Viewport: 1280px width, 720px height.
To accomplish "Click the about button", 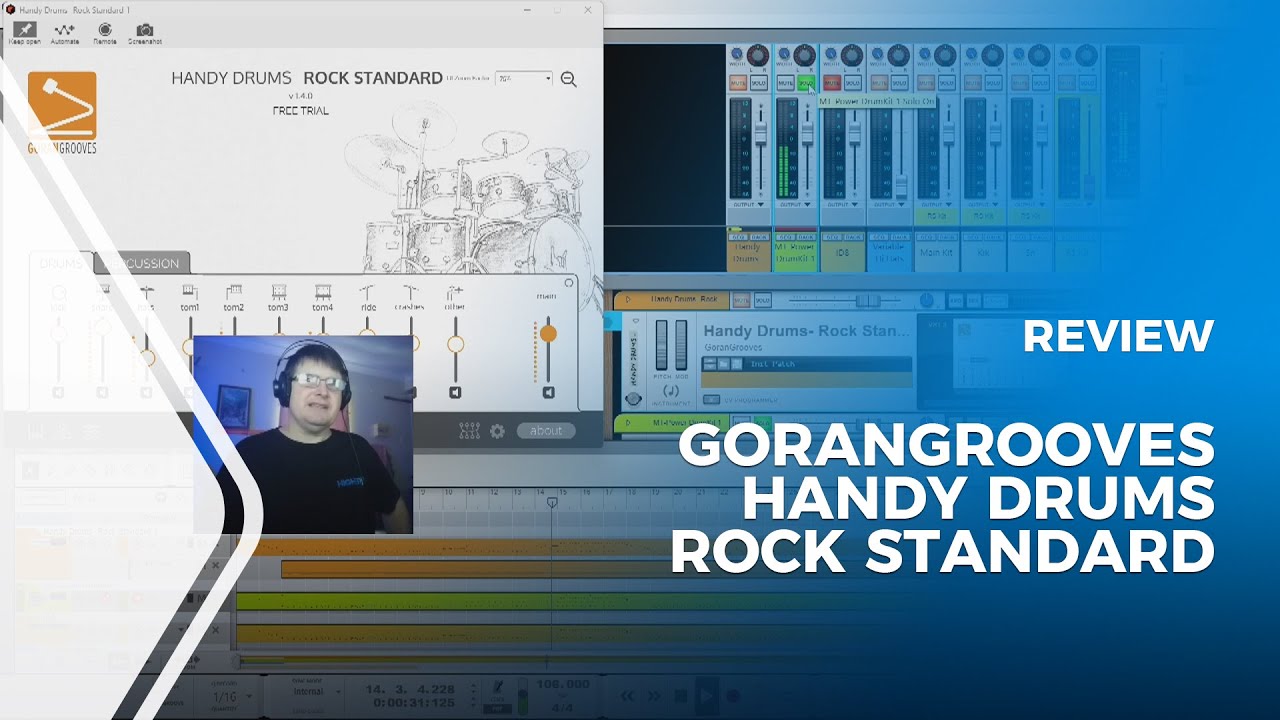I will point(546,431).
